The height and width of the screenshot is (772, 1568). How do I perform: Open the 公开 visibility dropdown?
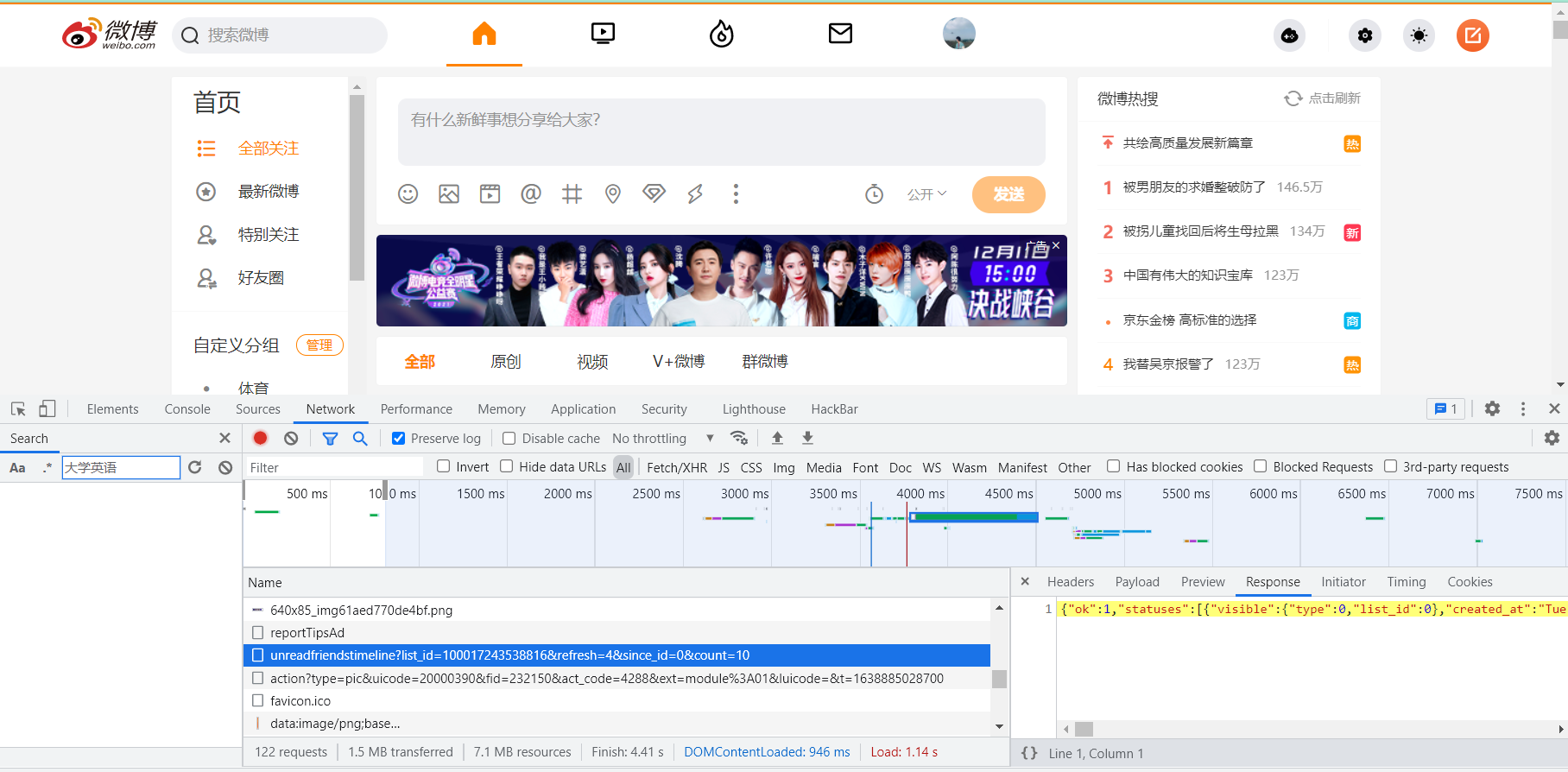tap(926, 194)
